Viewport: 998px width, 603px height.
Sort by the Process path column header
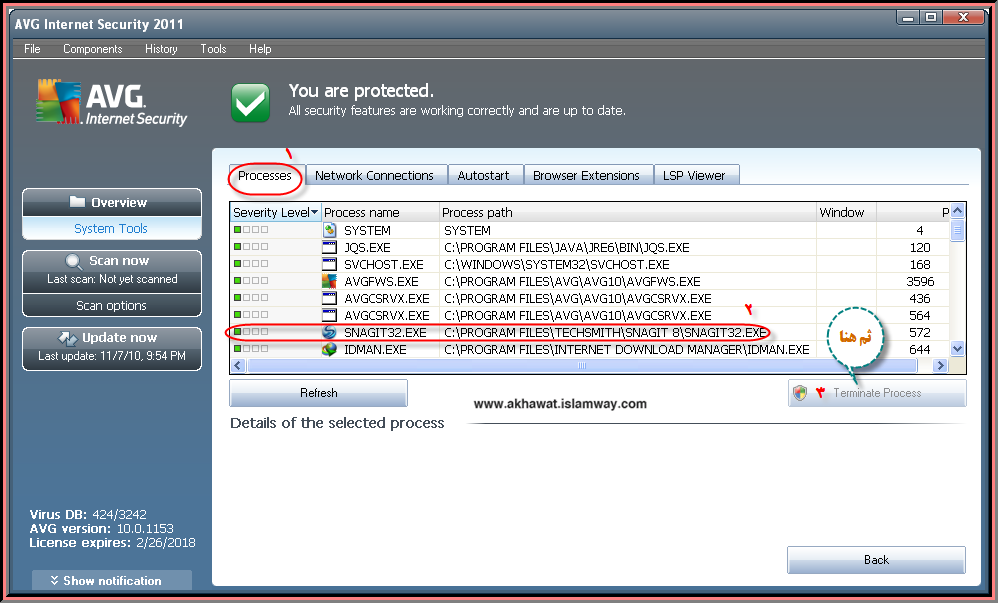tap(628, 212)
